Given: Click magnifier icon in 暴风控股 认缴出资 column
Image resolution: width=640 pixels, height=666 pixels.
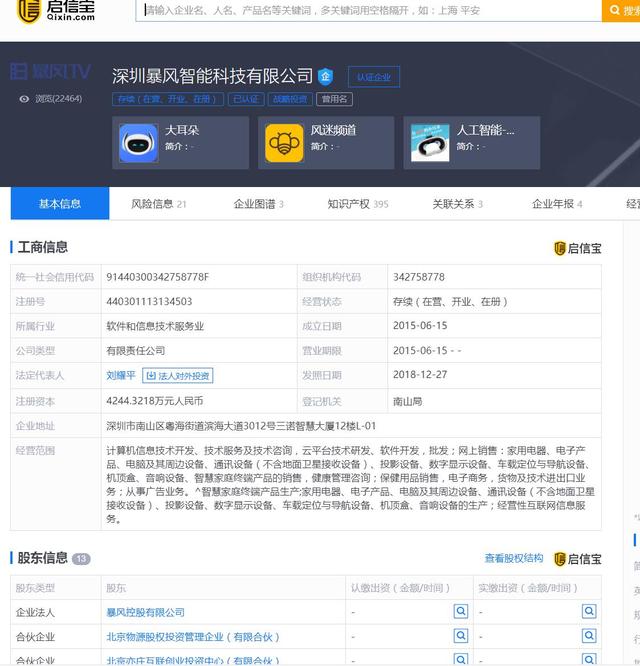Looking at the screenshot, I should pos(461,611).
